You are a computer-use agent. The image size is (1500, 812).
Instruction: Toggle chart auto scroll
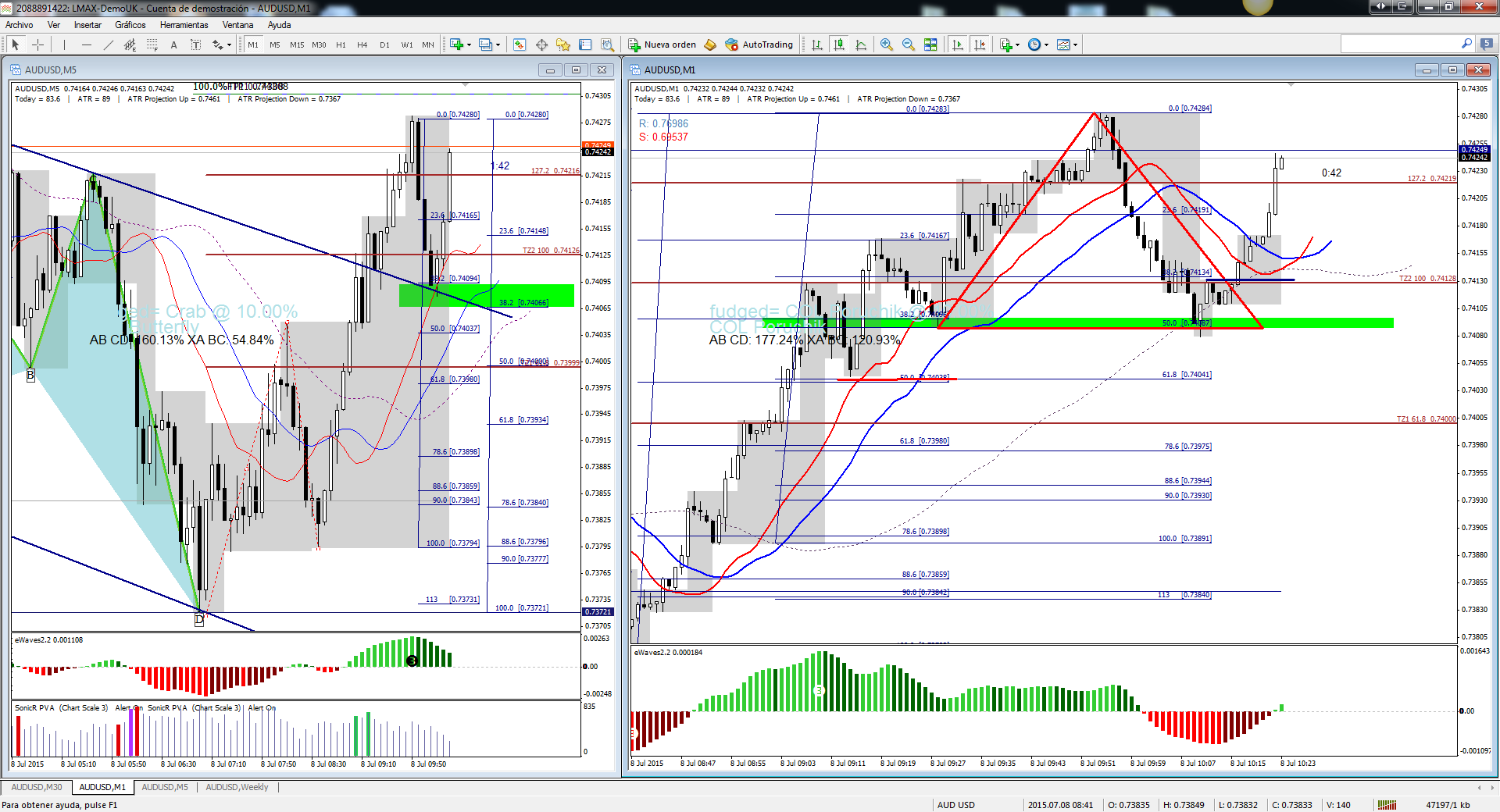tap(958, 45)
